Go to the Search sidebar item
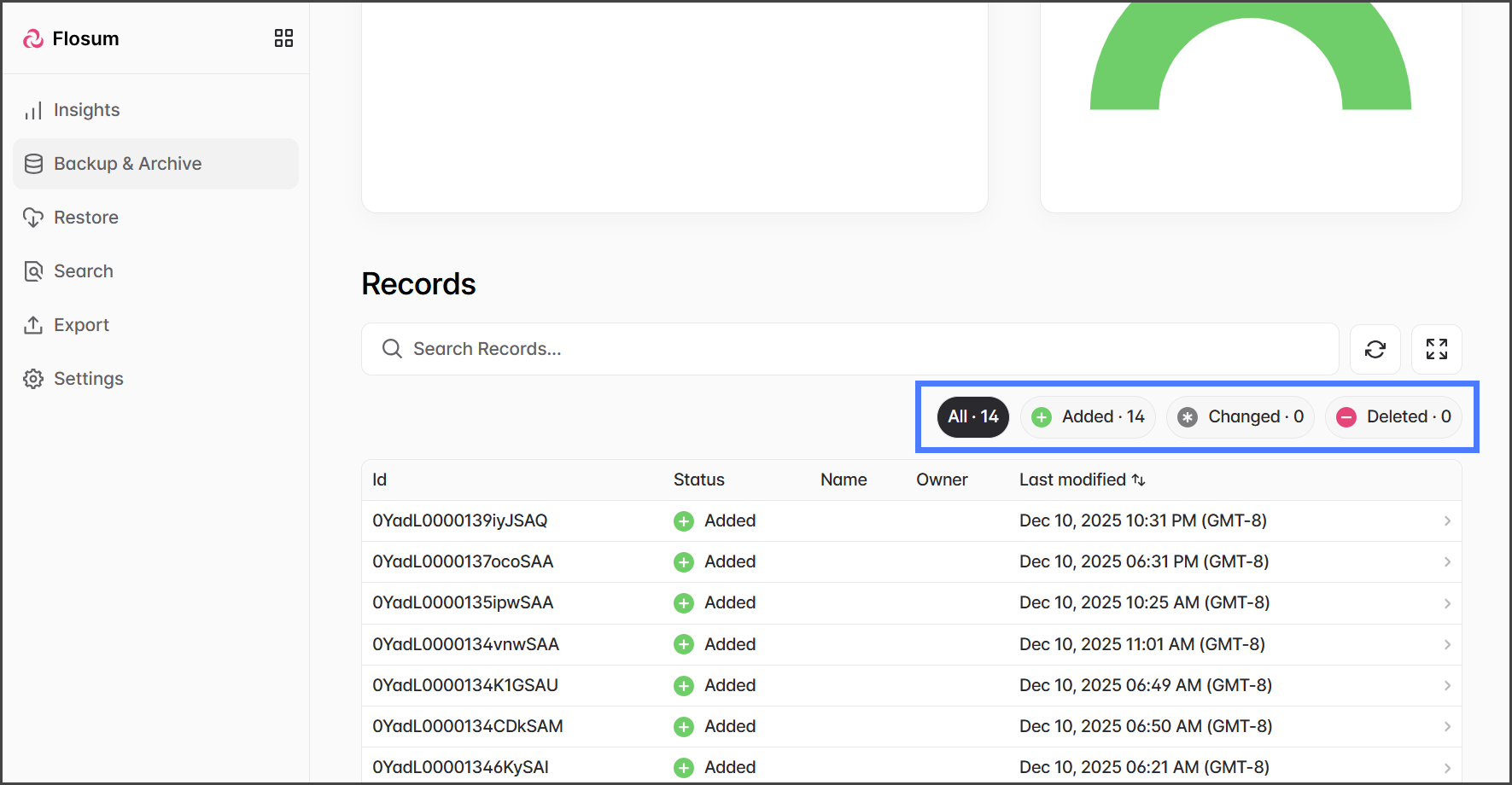Screen dimensions: 1512x785 pyautogui.click(x=83, y=271)
